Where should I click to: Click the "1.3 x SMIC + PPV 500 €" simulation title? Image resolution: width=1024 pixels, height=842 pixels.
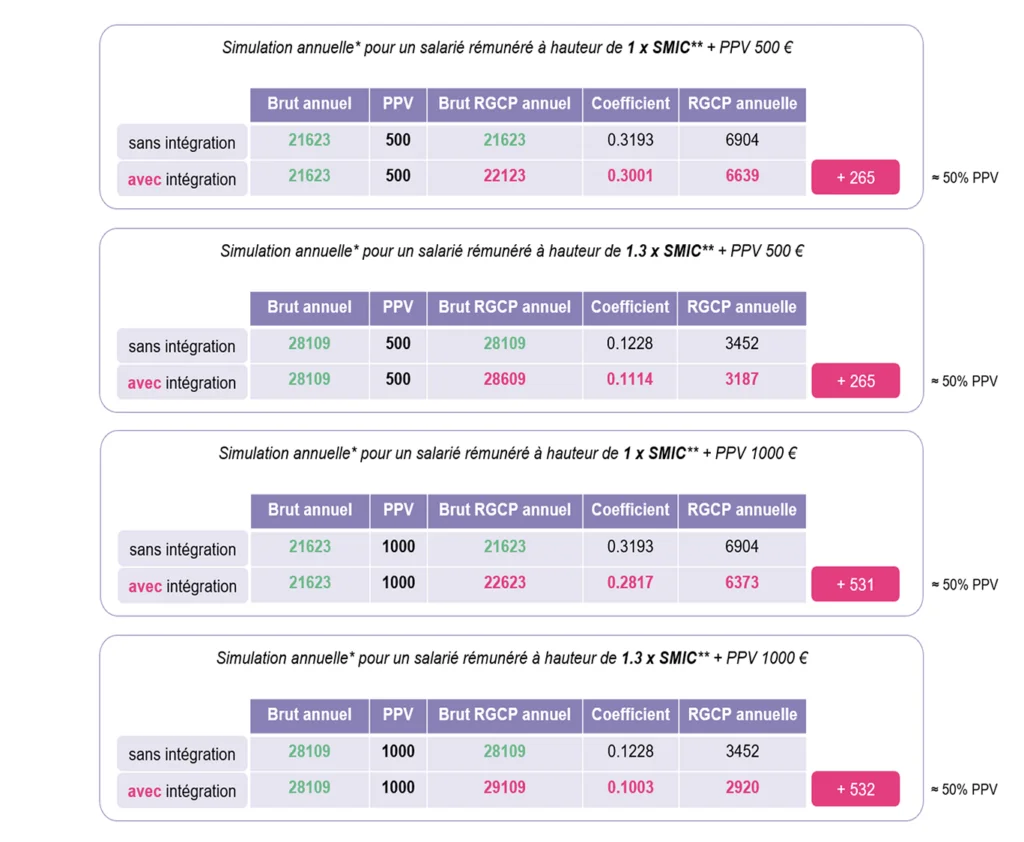point(512,251)
